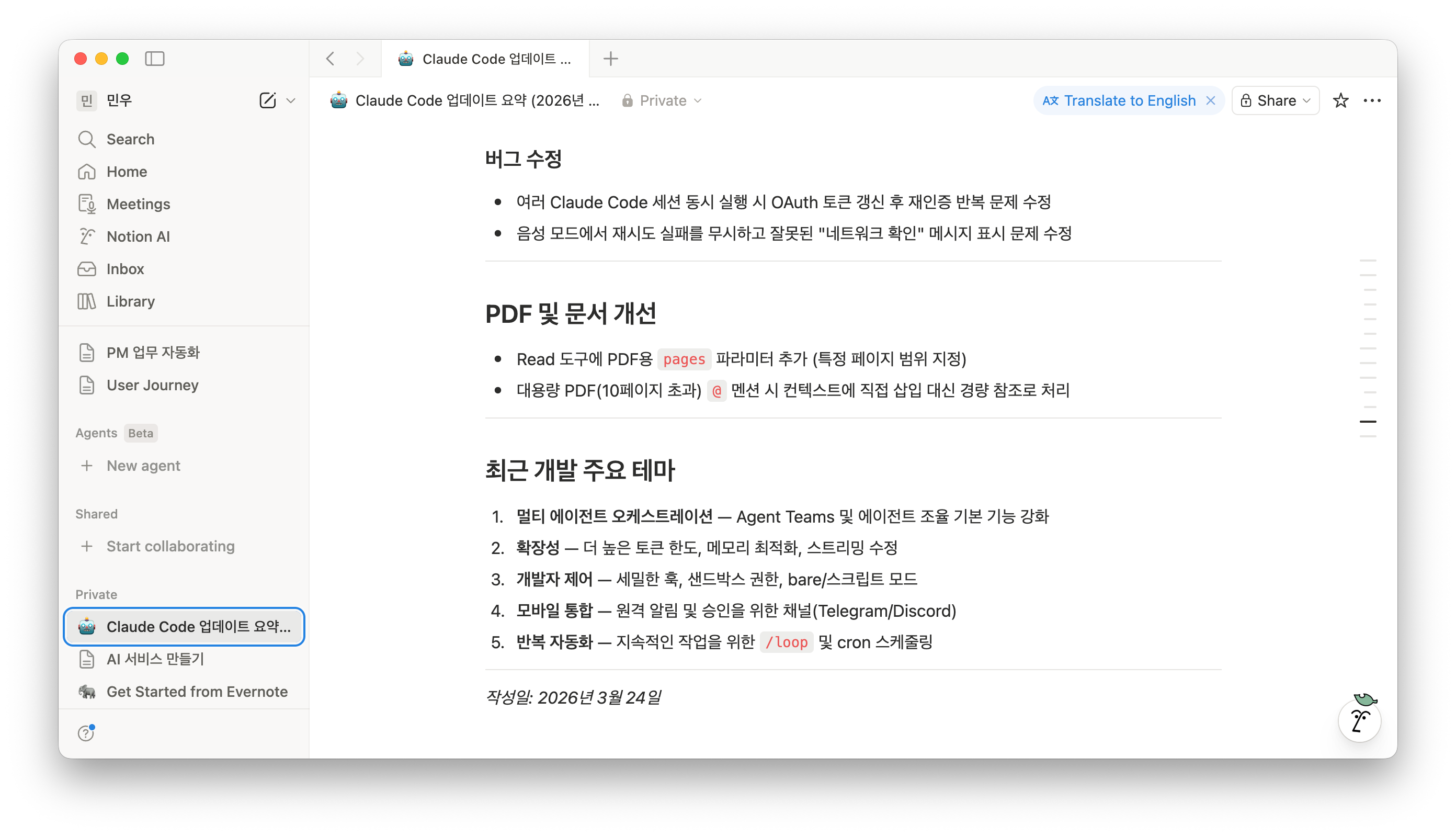Go back with the left arrow
This screenshot has height=836, width=1456.
(x=331, y=59)
